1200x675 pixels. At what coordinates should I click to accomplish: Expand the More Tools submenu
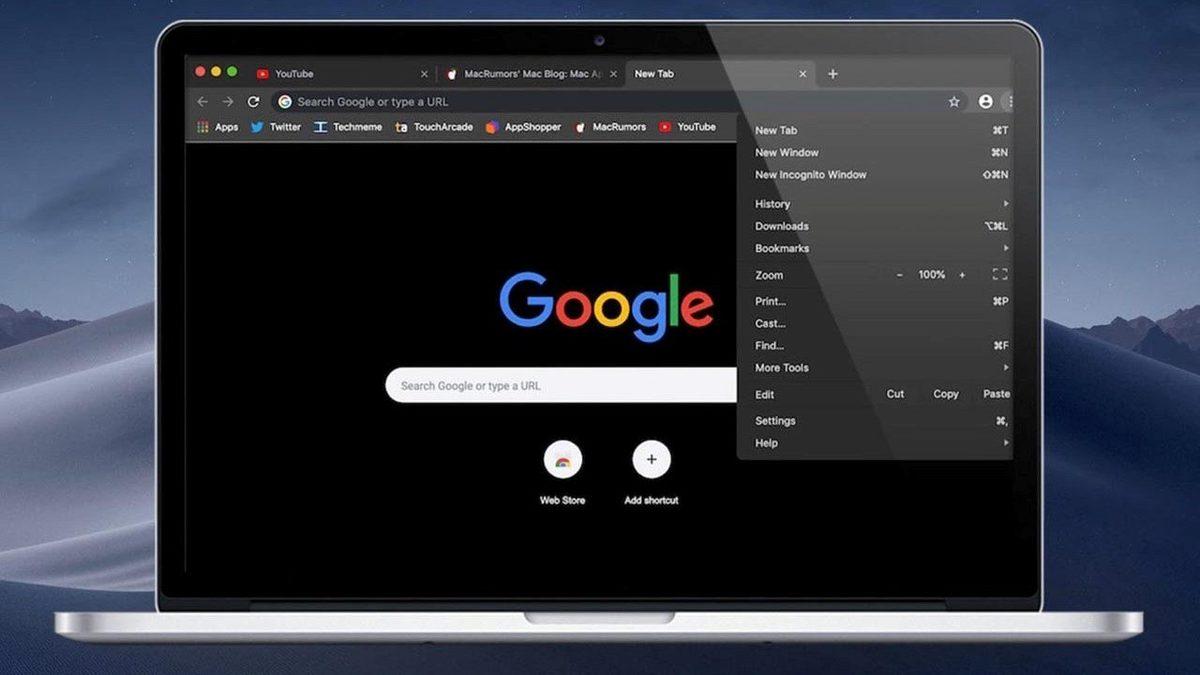pos(781,367)
